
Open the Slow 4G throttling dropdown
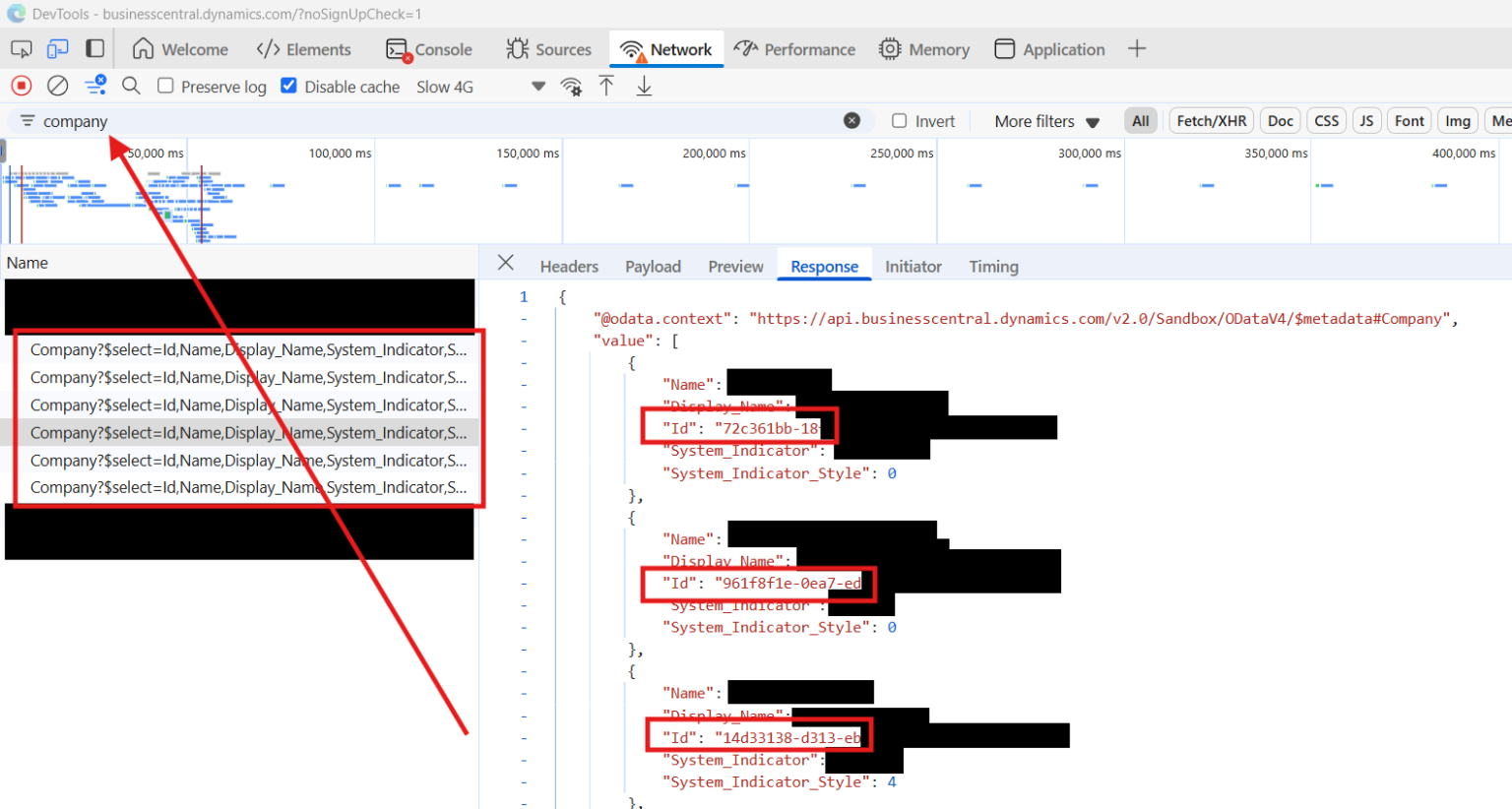445,86
